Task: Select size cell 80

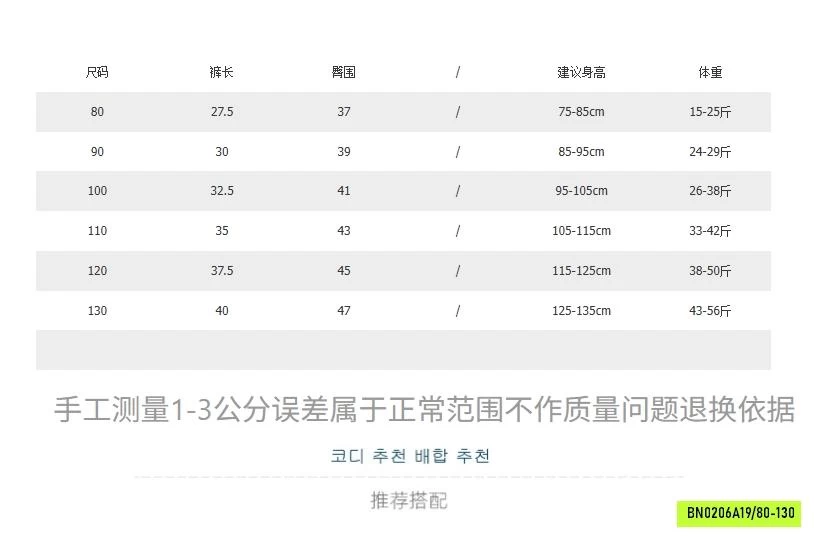Action: pyautogui.click(x=97, y=112)
